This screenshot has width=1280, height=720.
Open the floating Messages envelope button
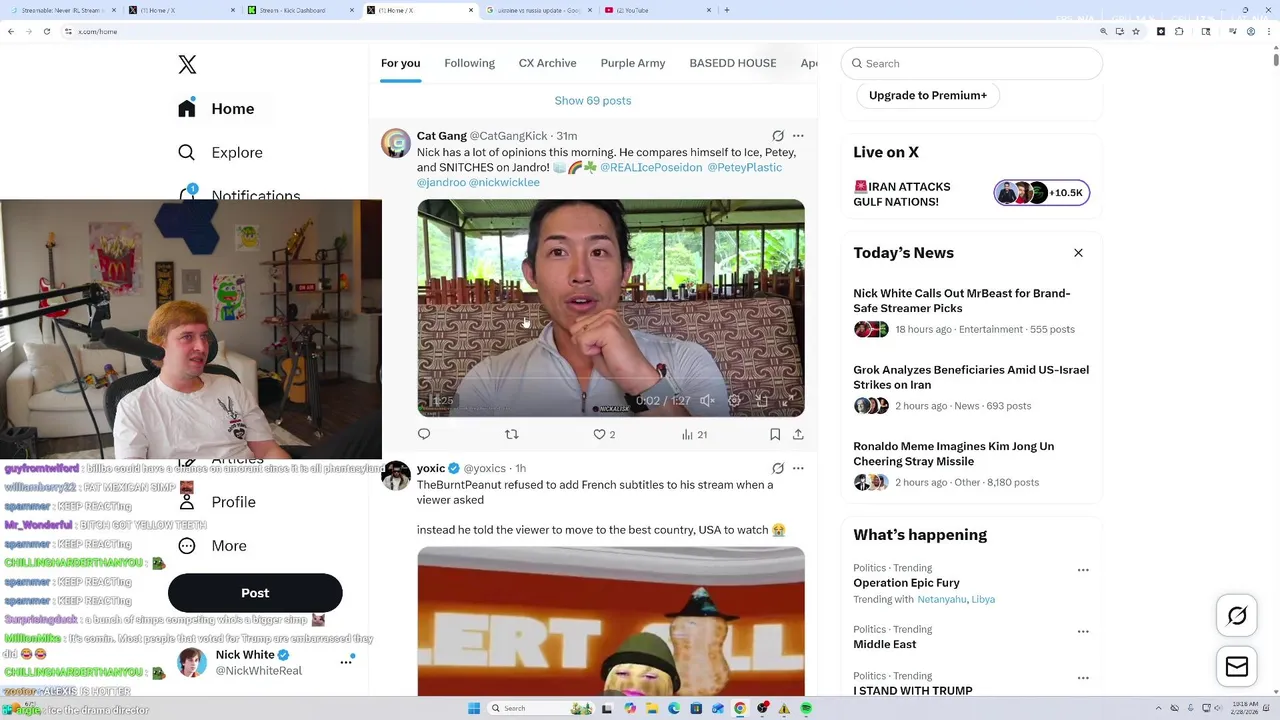(x=1237, y=666)
